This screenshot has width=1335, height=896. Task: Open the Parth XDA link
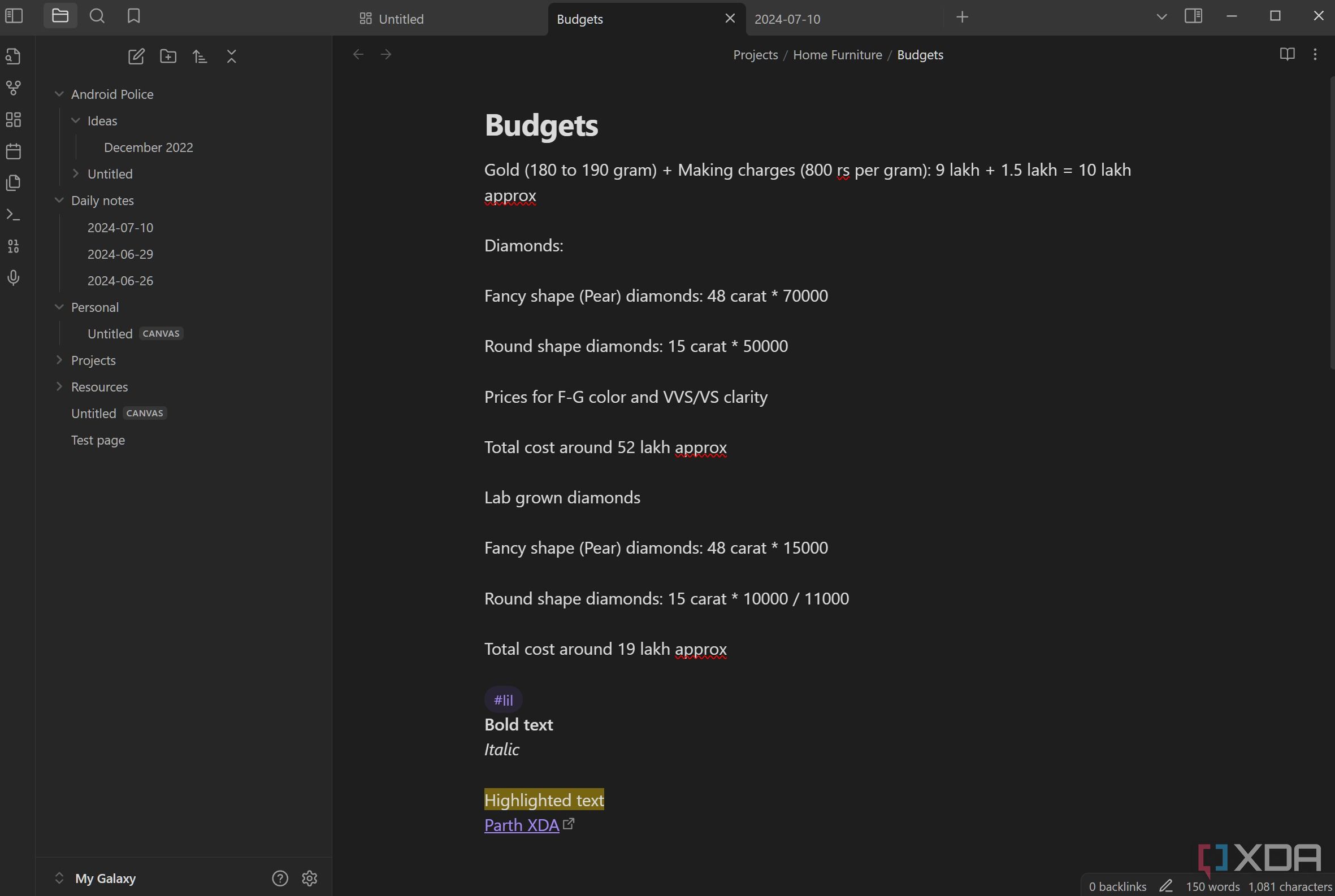click(x=522, y=825)
